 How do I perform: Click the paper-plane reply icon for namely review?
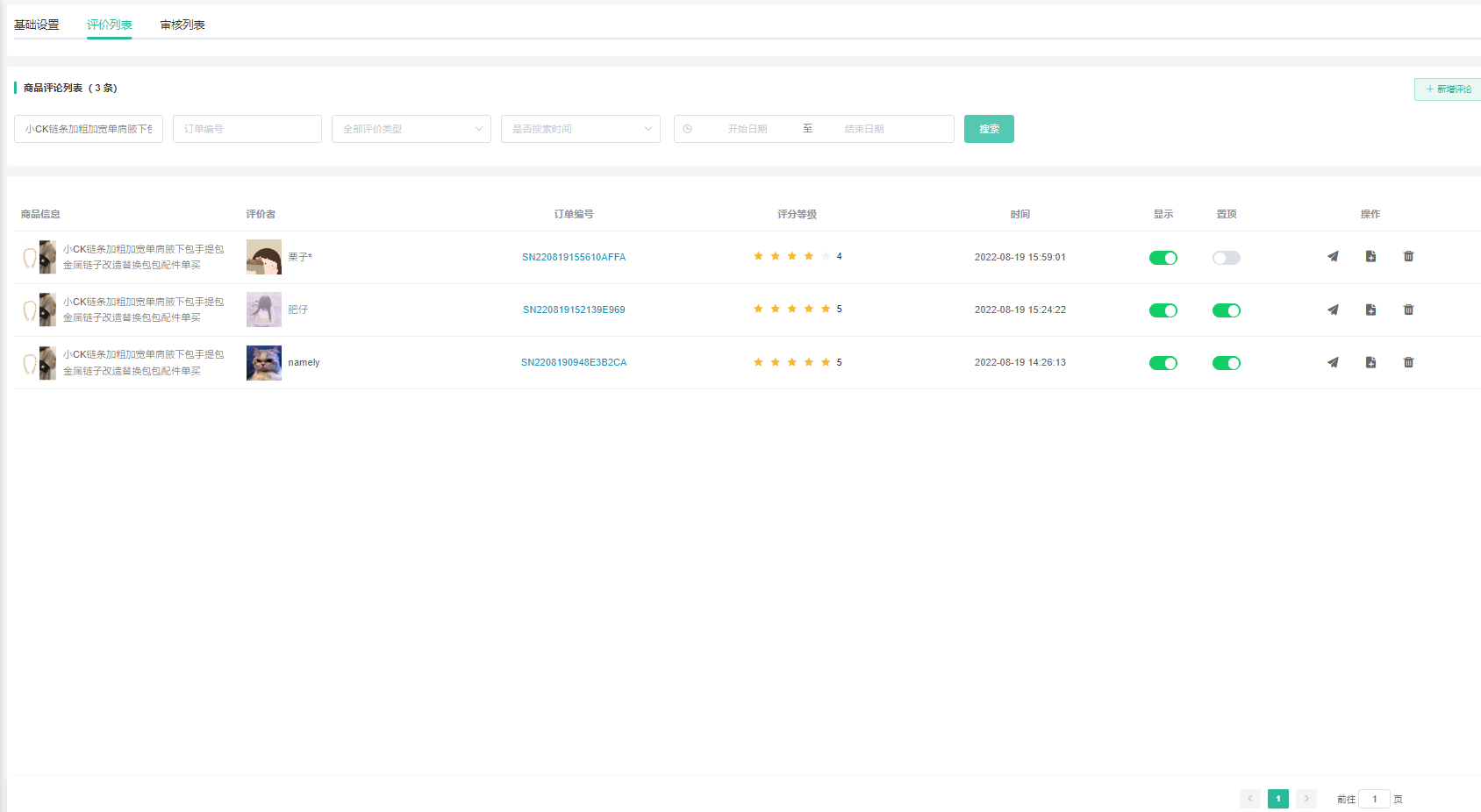pyautogui.click(x=1333, y=362)
